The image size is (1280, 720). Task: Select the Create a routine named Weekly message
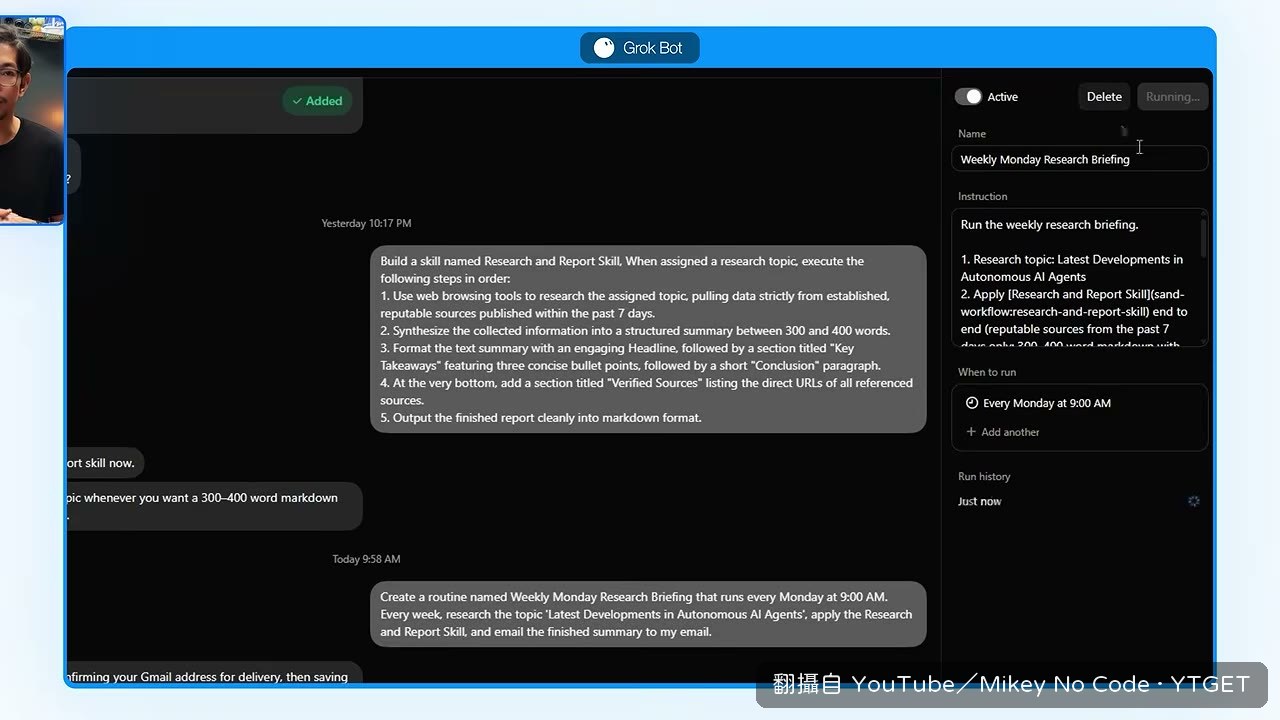click(648, 614)
